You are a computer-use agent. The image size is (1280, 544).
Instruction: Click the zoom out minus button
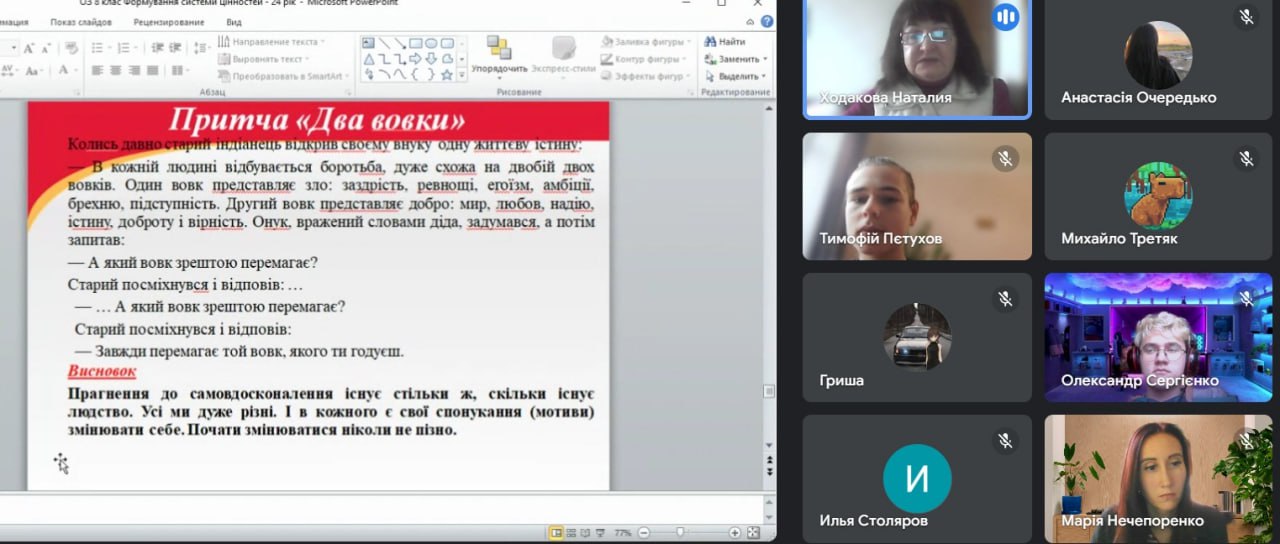pyautogui.click(x=644, y=533)
